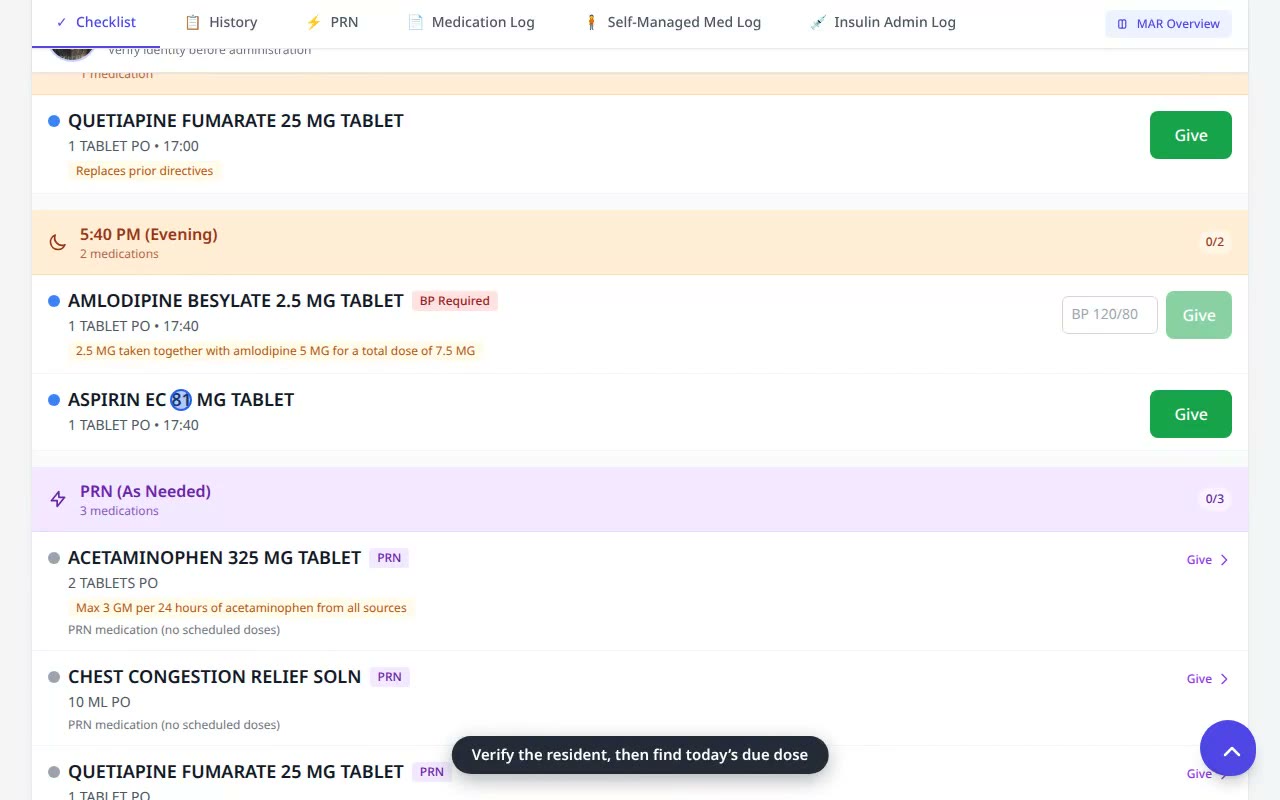This screenshot has width=1280, height=800.
Task: Click the scroll-to-top arrow button
Action: tap(1228, 748)
